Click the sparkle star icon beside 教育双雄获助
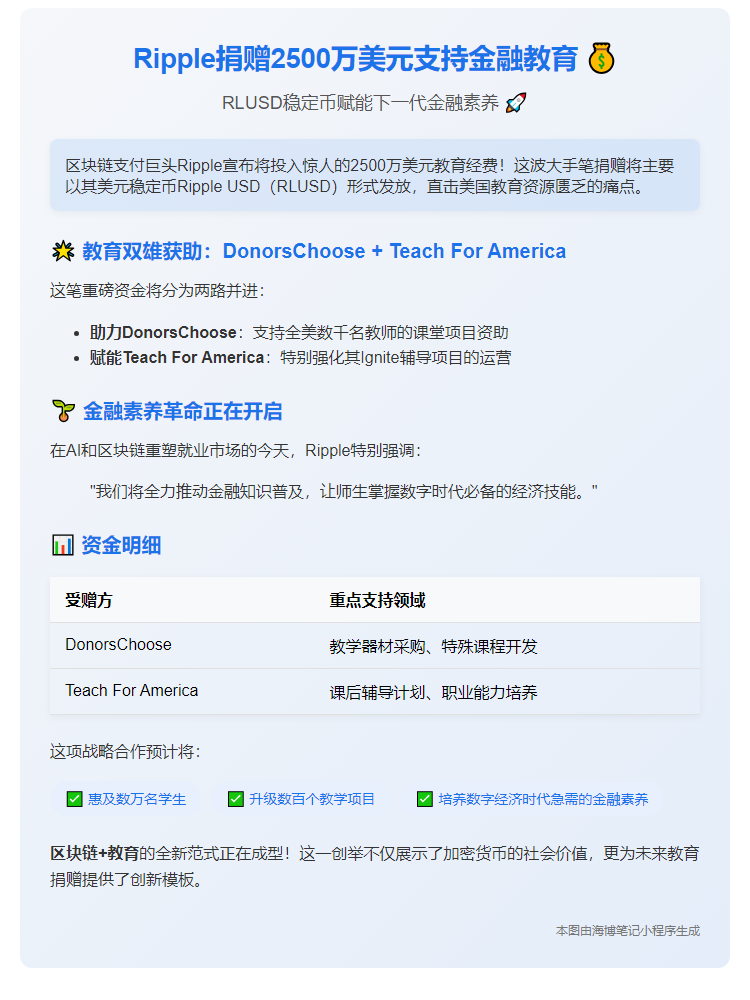The height and width of the screenshot is (1000, 750). coord(62,251)
